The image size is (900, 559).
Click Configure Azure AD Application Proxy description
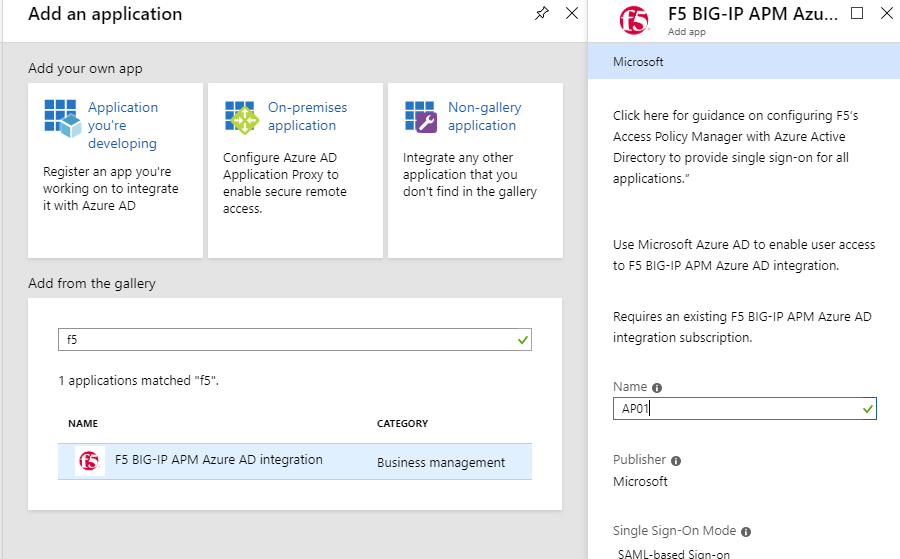[x=285, y=183]
